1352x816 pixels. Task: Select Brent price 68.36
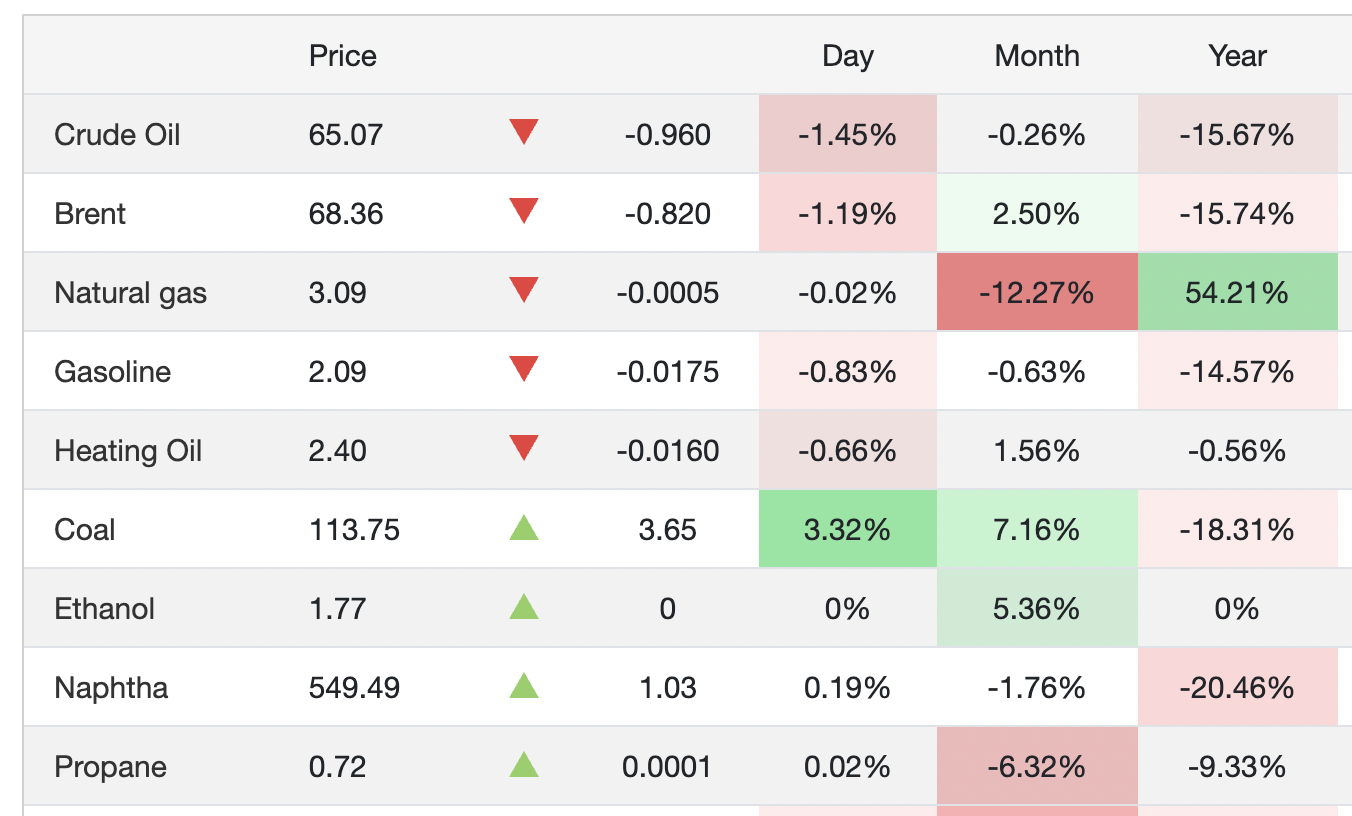[x=346, y=213]
